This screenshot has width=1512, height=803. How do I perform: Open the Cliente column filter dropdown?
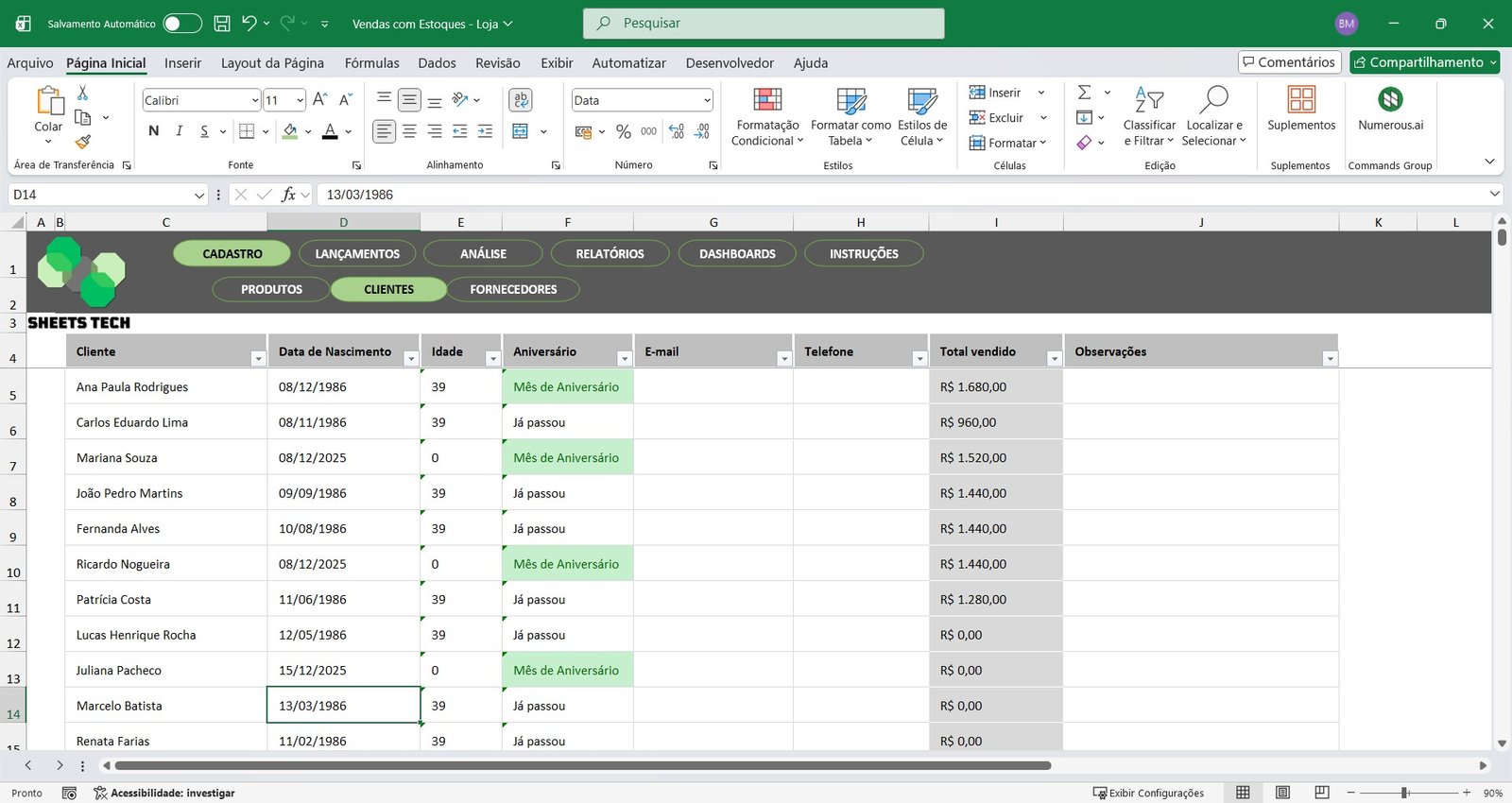coord(257,359)
